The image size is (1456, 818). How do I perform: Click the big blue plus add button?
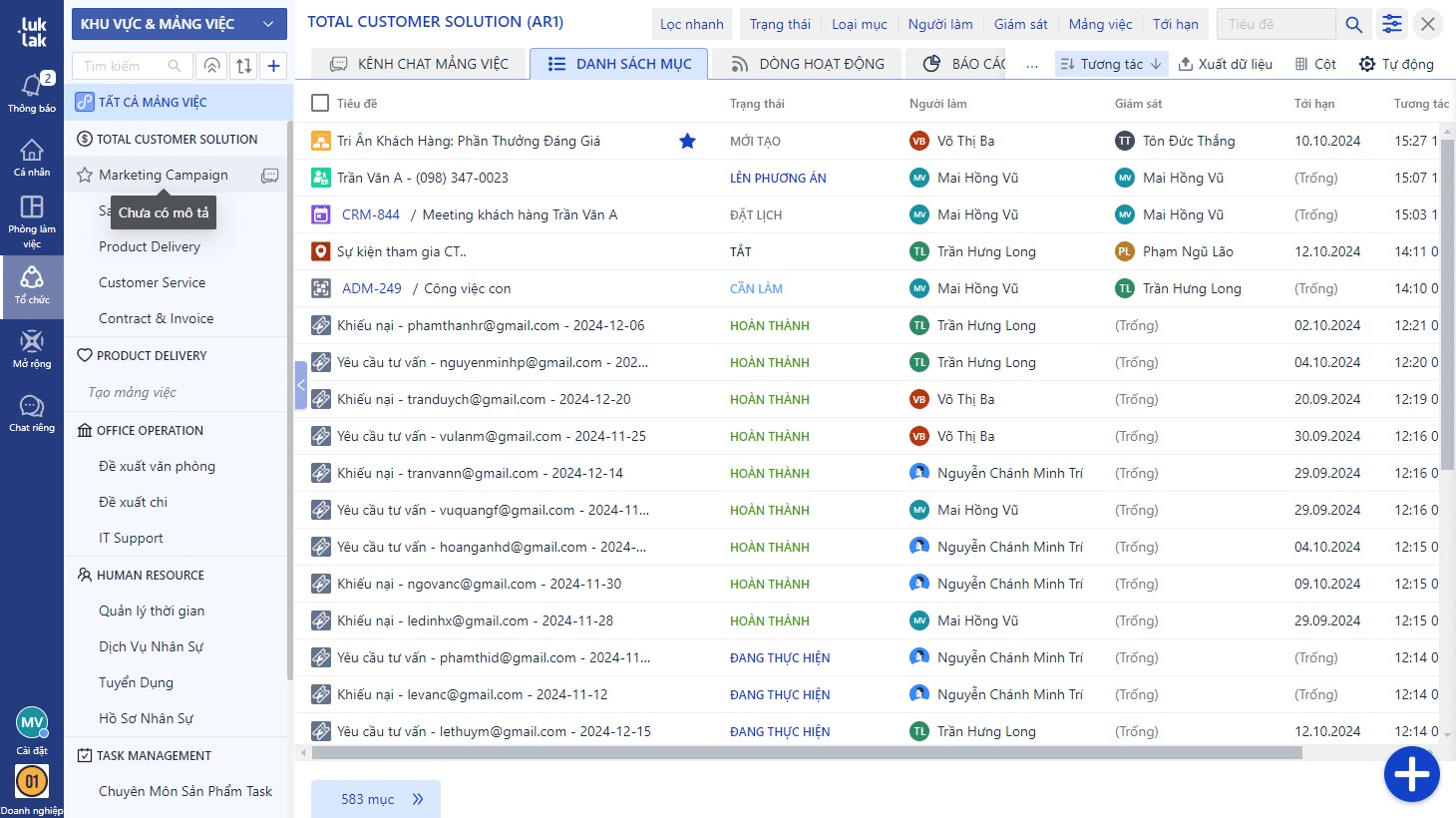1411,774
